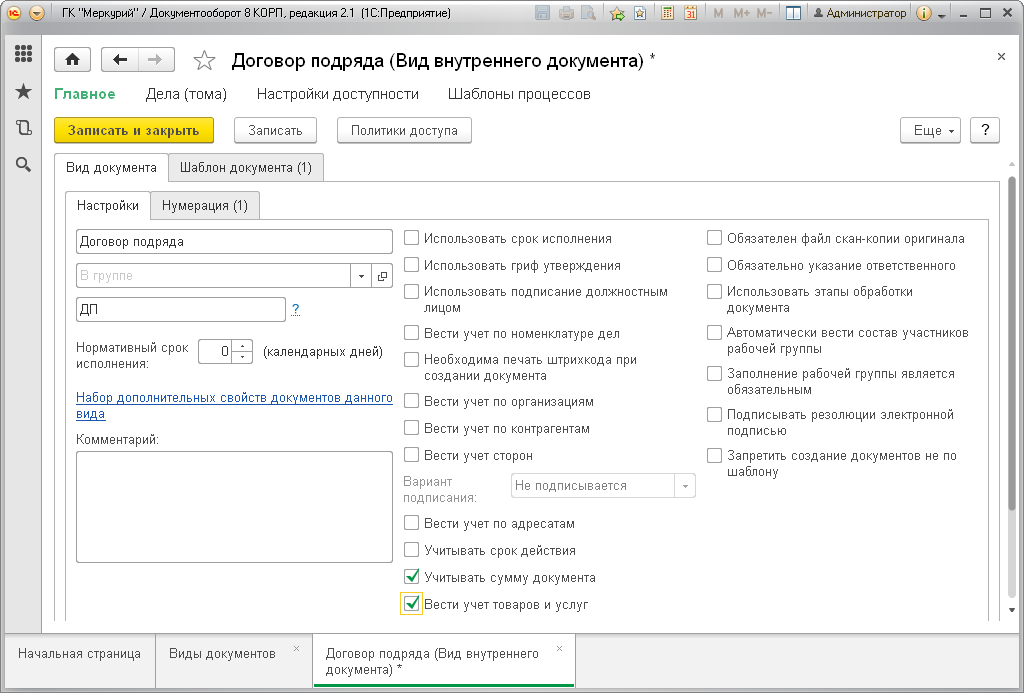Expand the Вариант подписания dropdown

click(x=685, y=486)
